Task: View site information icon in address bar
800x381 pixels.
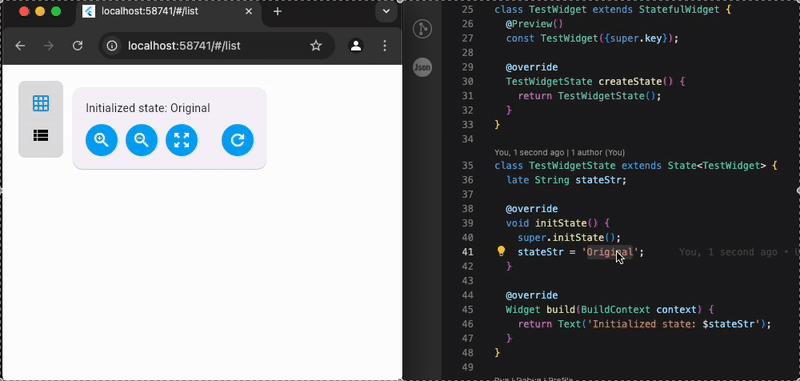Action: pos(112,46)
